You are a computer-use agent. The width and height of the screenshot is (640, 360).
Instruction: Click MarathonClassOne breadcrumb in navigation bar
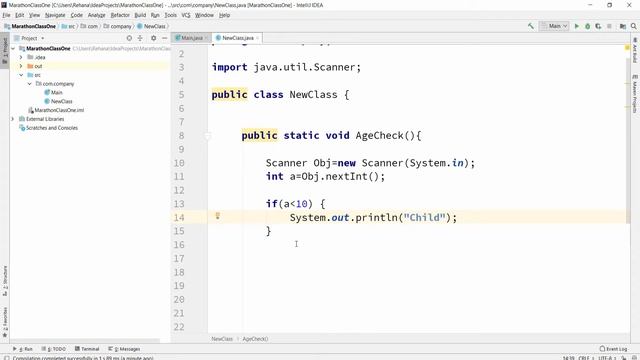point(30,26)
